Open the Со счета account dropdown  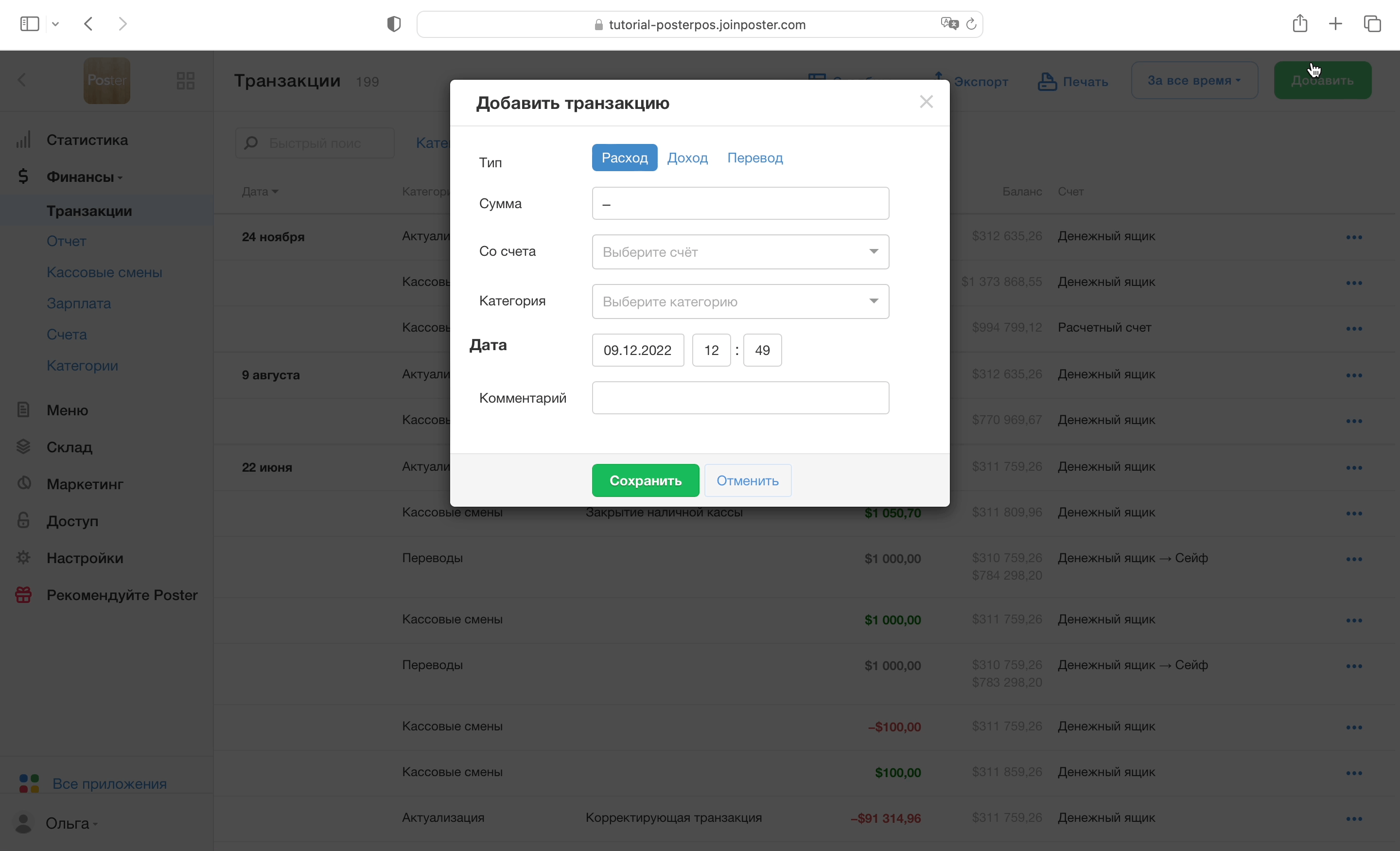740,252
